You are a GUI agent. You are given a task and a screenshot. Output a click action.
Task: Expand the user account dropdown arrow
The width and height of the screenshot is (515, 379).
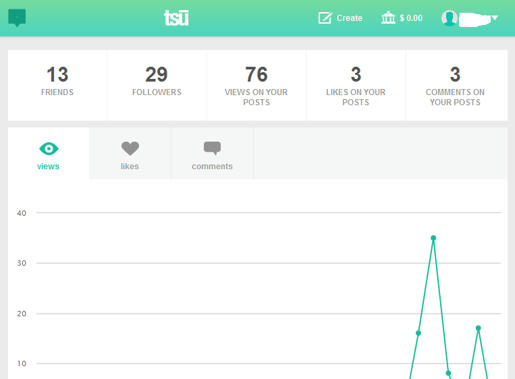click(495, 18)
